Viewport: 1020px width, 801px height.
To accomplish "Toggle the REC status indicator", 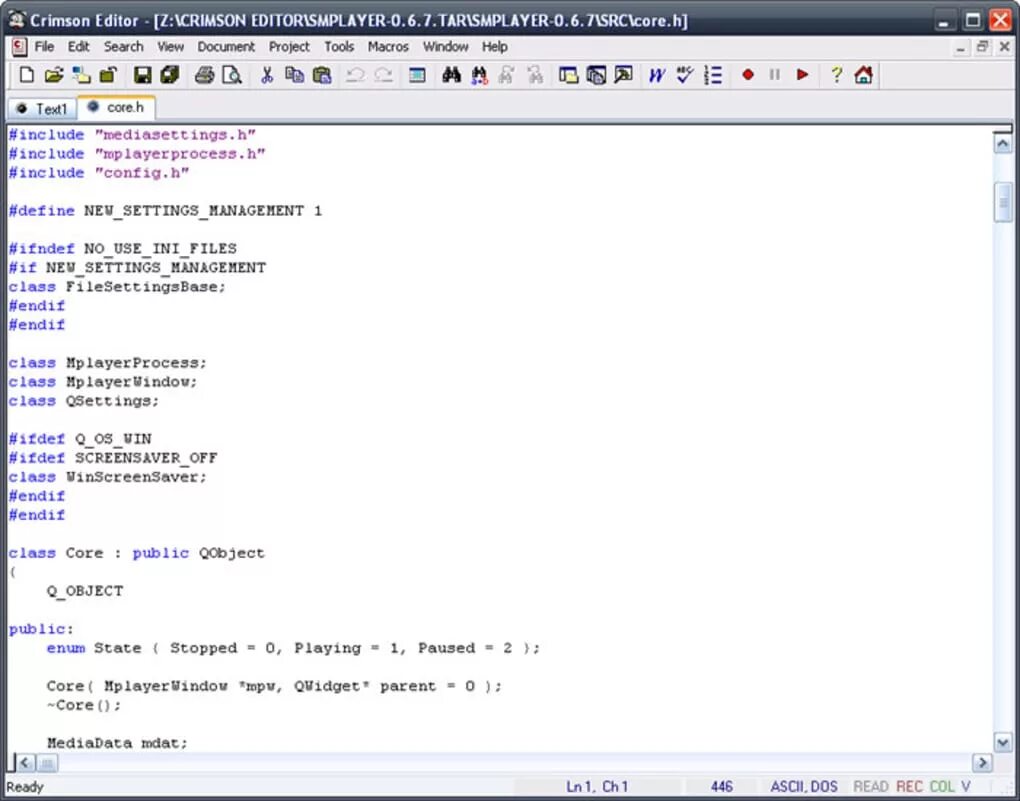I will (x=909, y=787).
